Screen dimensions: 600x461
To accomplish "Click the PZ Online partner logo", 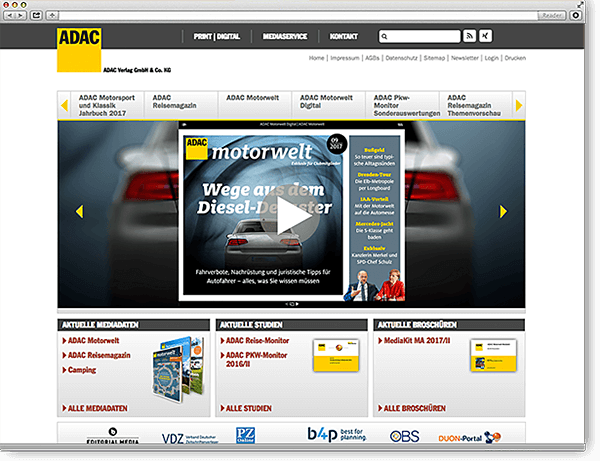I will 245,435.
